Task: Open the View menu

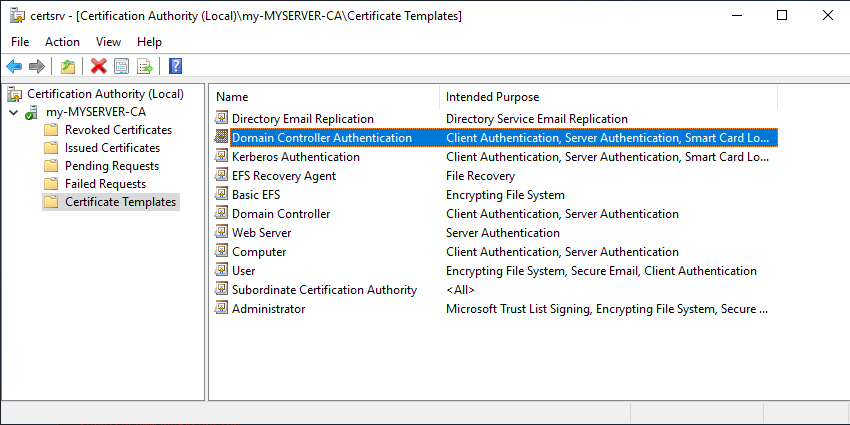Action: tap(108, 42)
